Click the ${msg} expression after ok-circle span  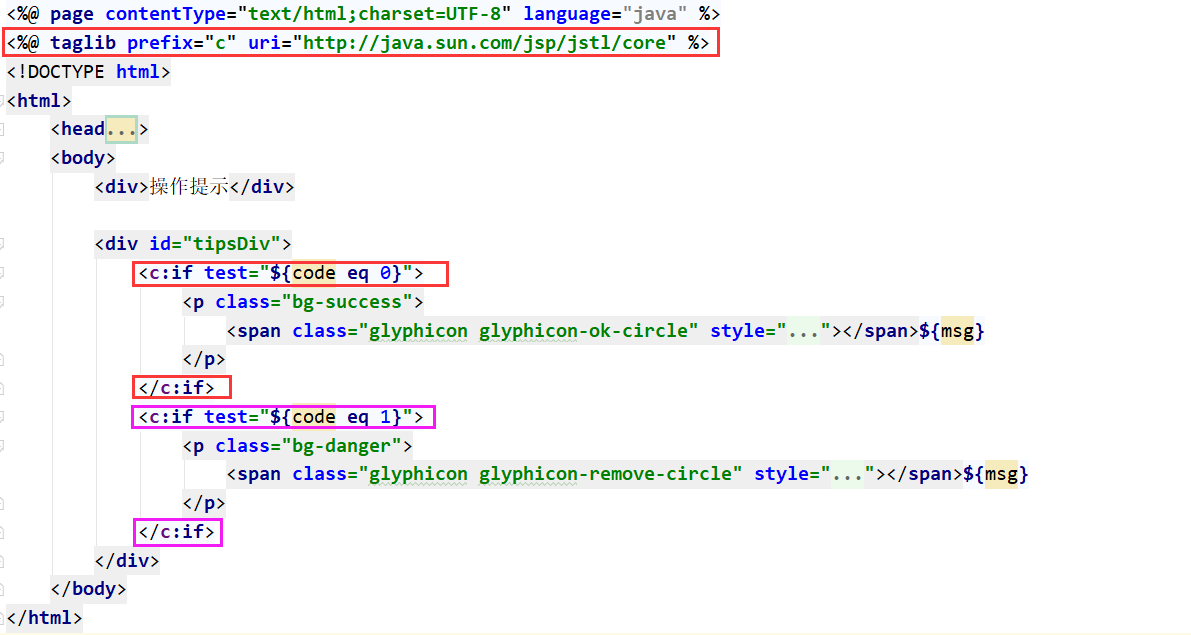[951, 330]
